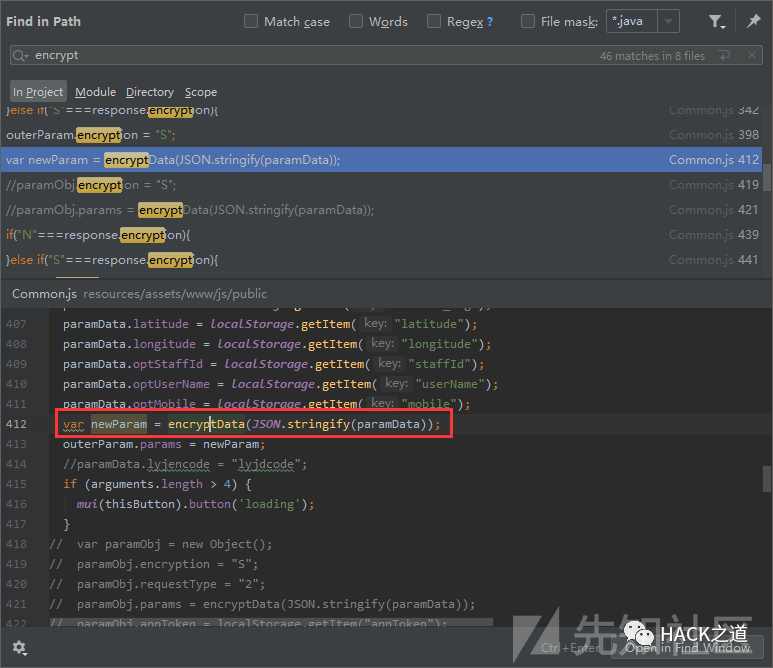Switch to the Scope tab
The width and height of the screenshot is (773, 668).
[201, 92]
